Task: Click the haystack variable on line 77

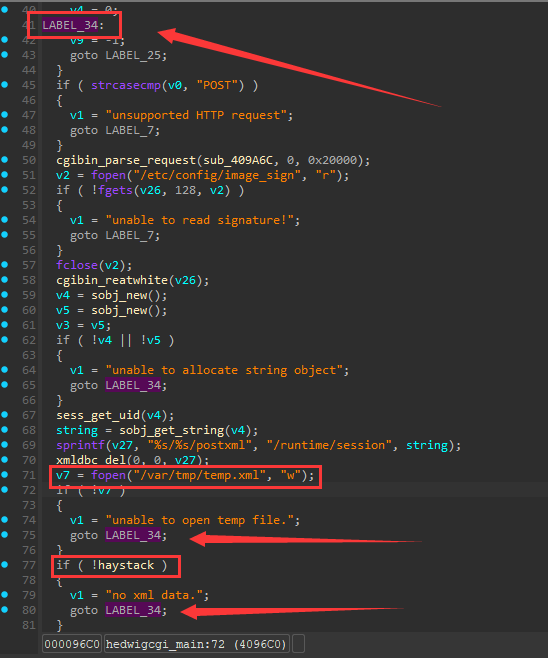Action: coord(126,565)
